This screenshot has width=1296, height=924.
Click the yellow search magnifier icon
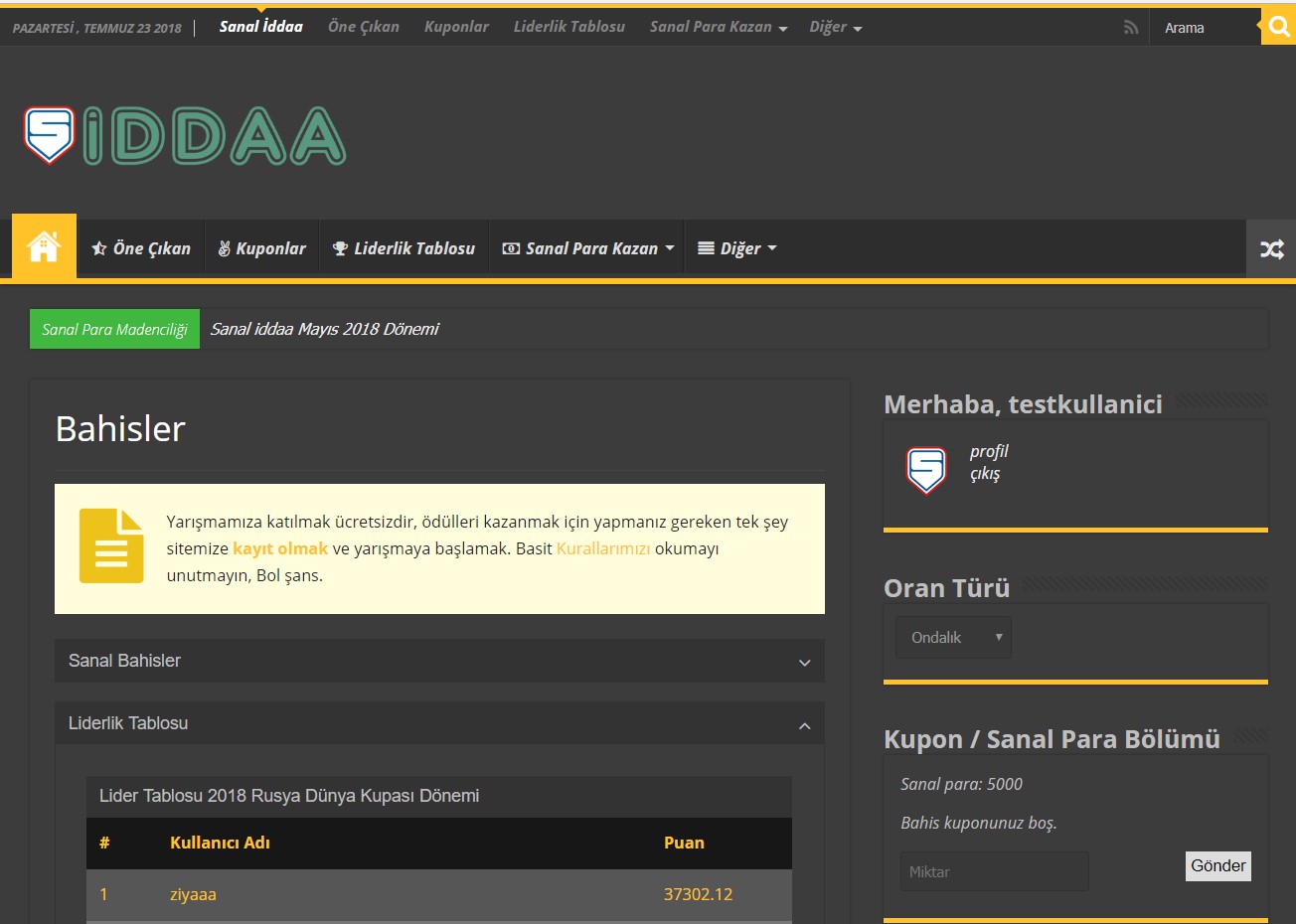(x=1278, y=27)
